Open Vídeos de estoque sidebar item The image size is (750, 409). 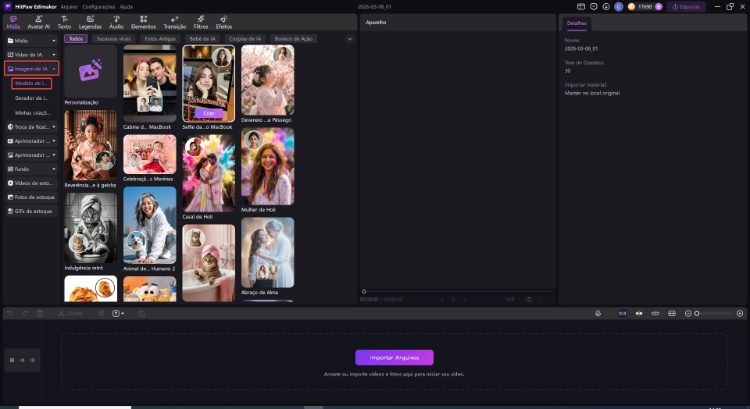click(32, 183)
